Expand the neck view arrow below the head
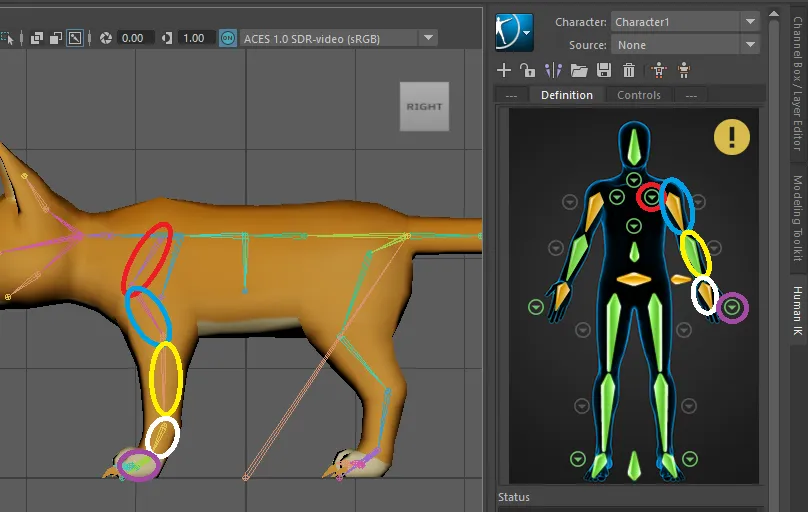808x512 pixels. click(x=634, y=180)
